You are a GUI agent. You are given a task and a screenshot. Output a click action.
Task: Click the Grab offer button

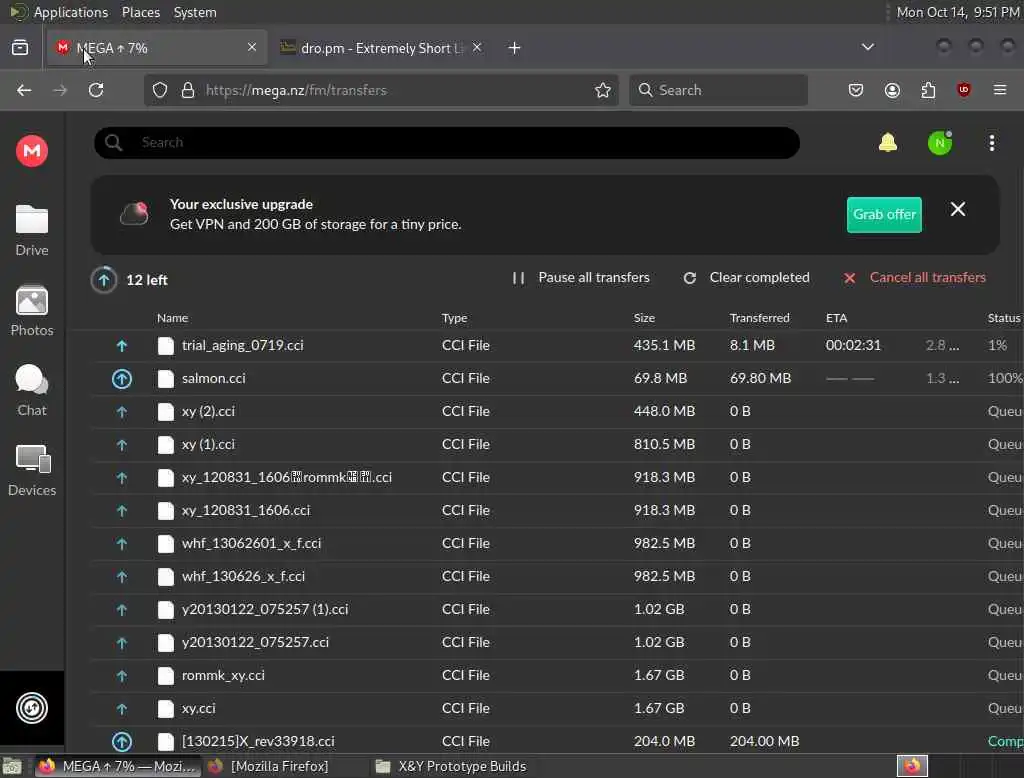[x=884, y=214]
